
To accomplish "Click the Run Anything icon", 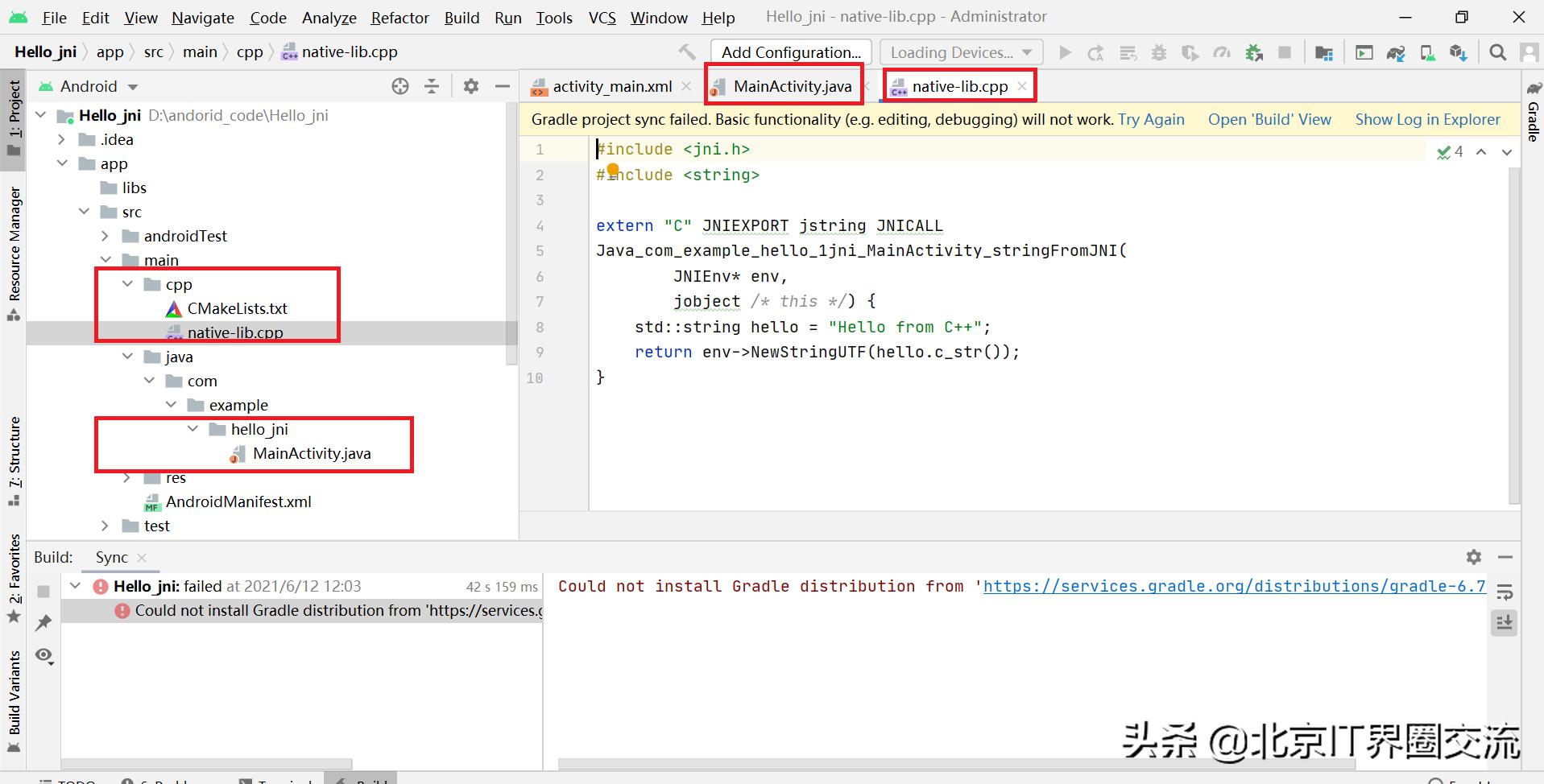I will click(x=1364, y=53).
